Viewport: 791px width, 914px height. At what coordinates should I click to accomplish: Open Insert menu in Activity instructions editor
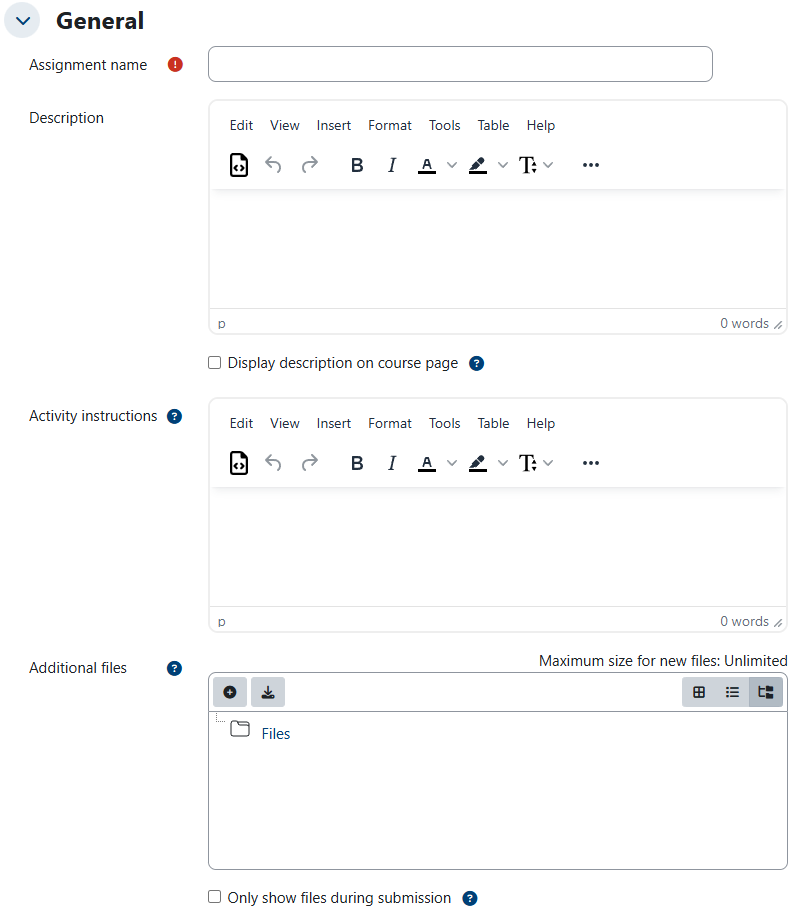coord(333,423)
